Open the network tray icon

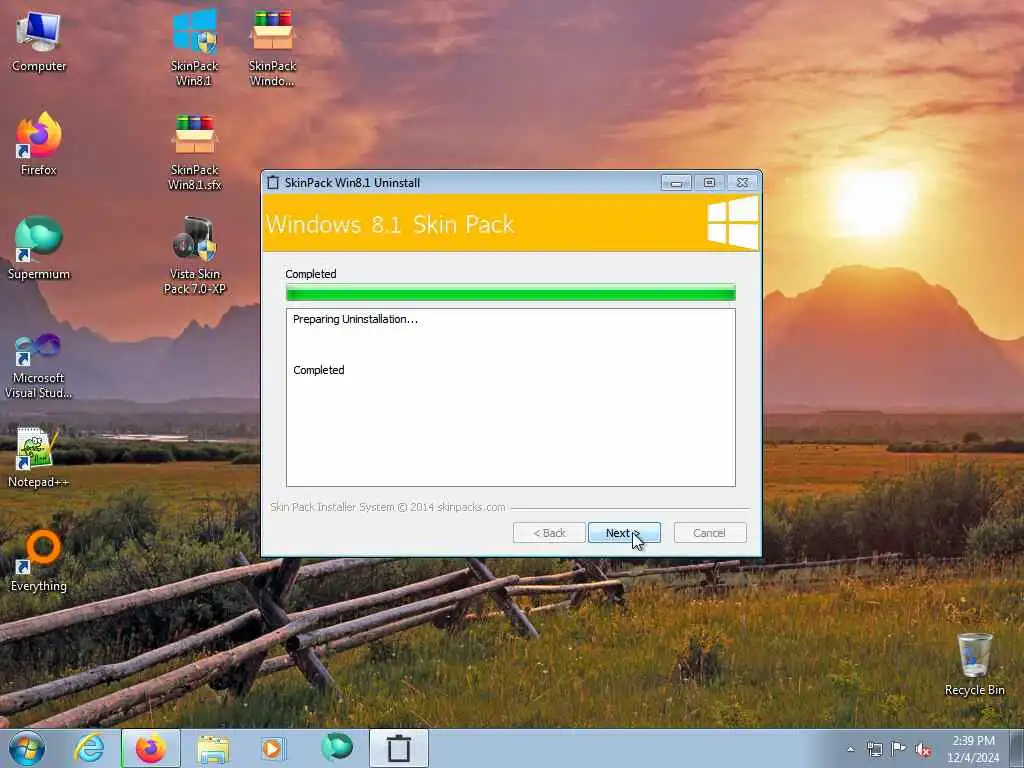pyautogui.click(x=874, y=750)
